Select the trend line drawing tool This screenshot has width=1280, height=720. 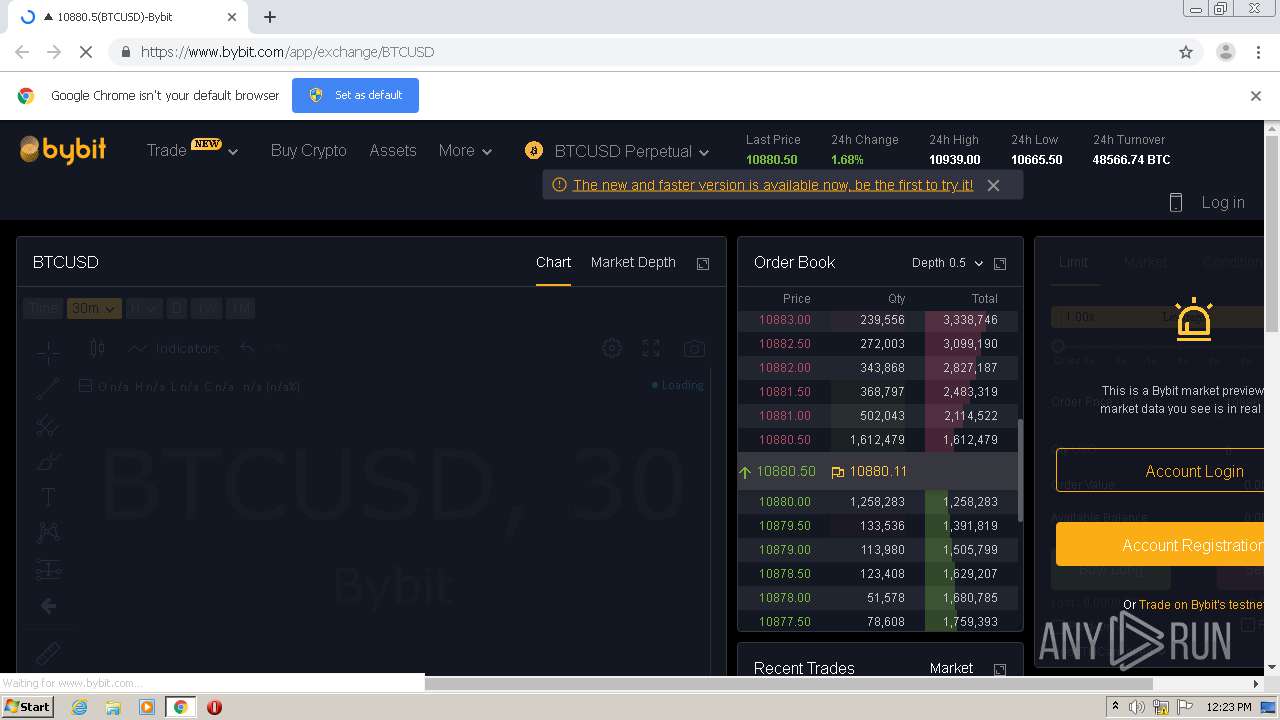[x=48, y=389]
